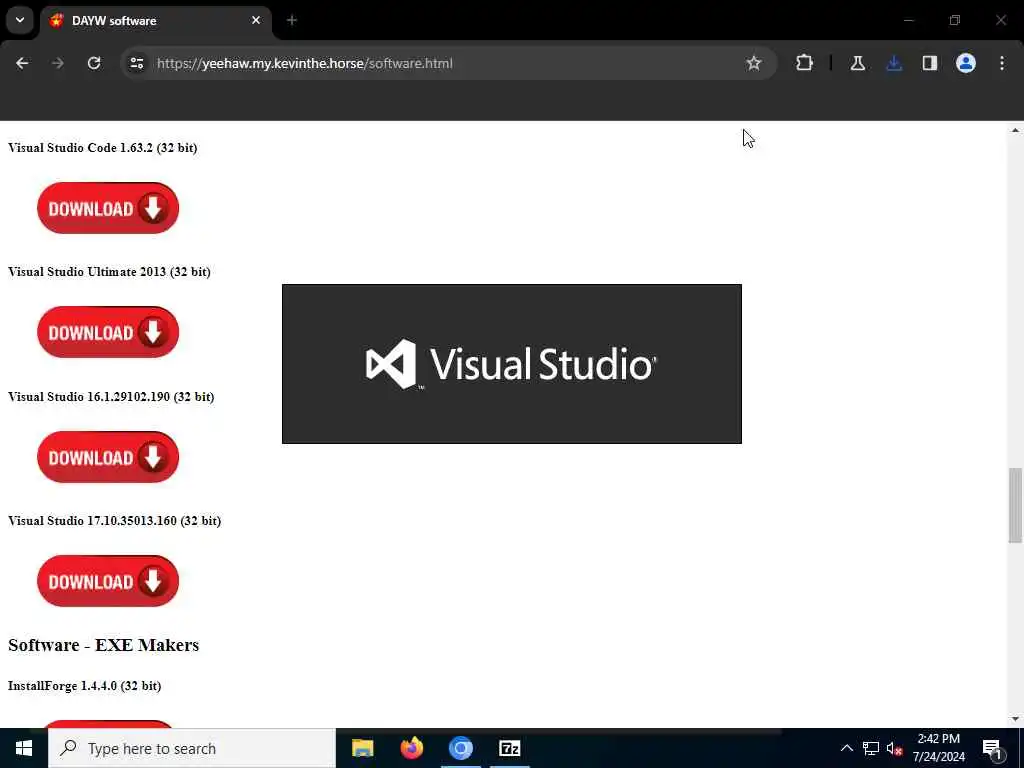Screen dimensions: 1024x768
Task: Click the taskbar search box
Action: click(x=192, y=748)
